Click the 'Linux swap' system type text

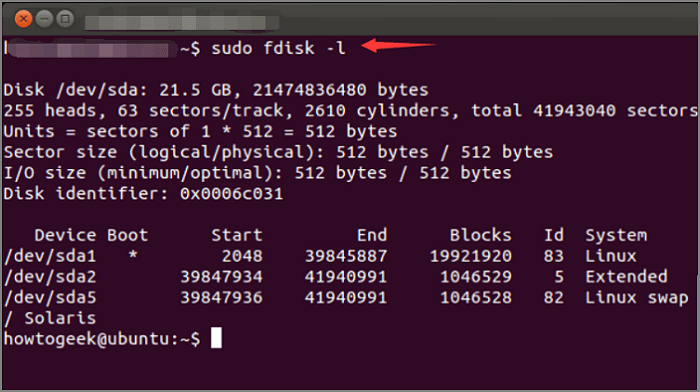click(x=637, y=298)
